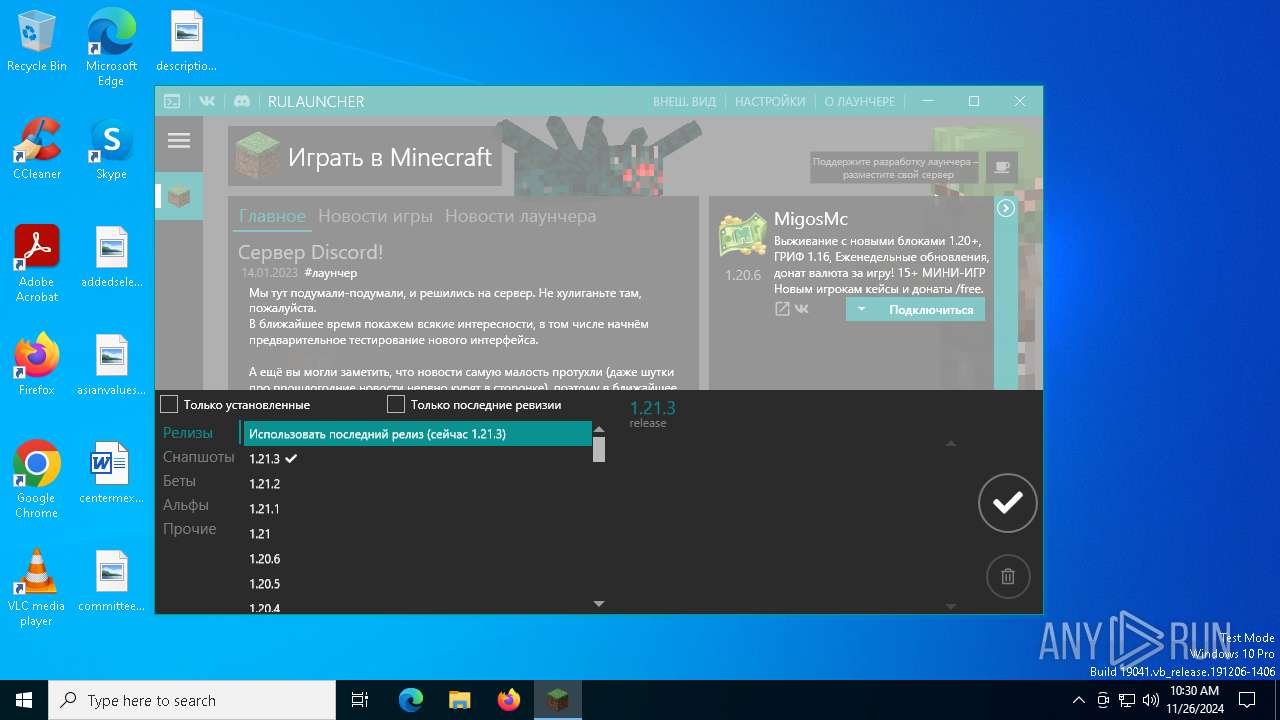Screen dimensions: 1280x720
Task: Select version 1.20.5 in list
Action: coord(418,583)
